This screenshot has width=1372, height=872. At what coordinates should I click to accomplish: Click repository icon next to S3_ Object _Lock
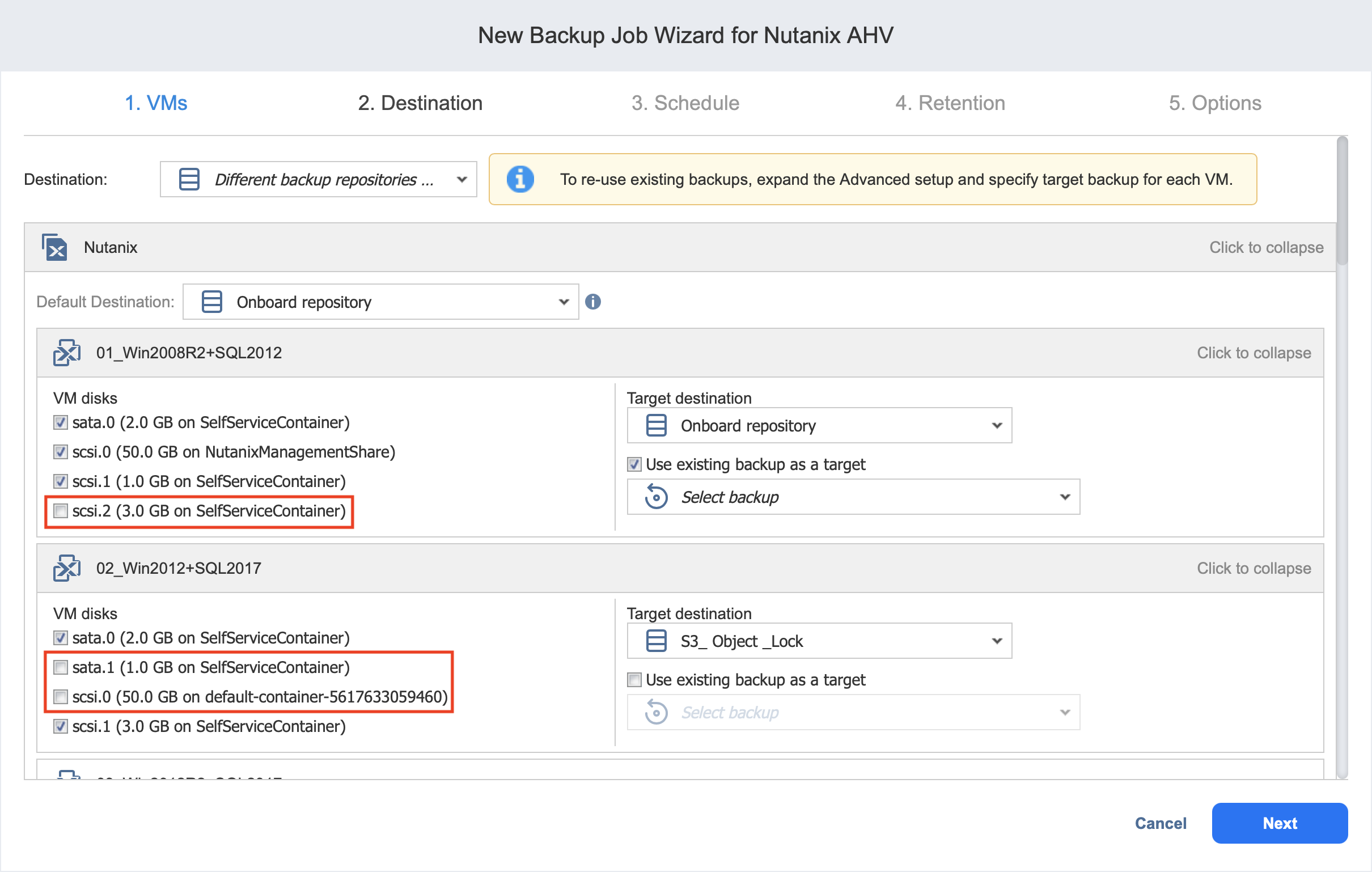click(x=656, y=641)
